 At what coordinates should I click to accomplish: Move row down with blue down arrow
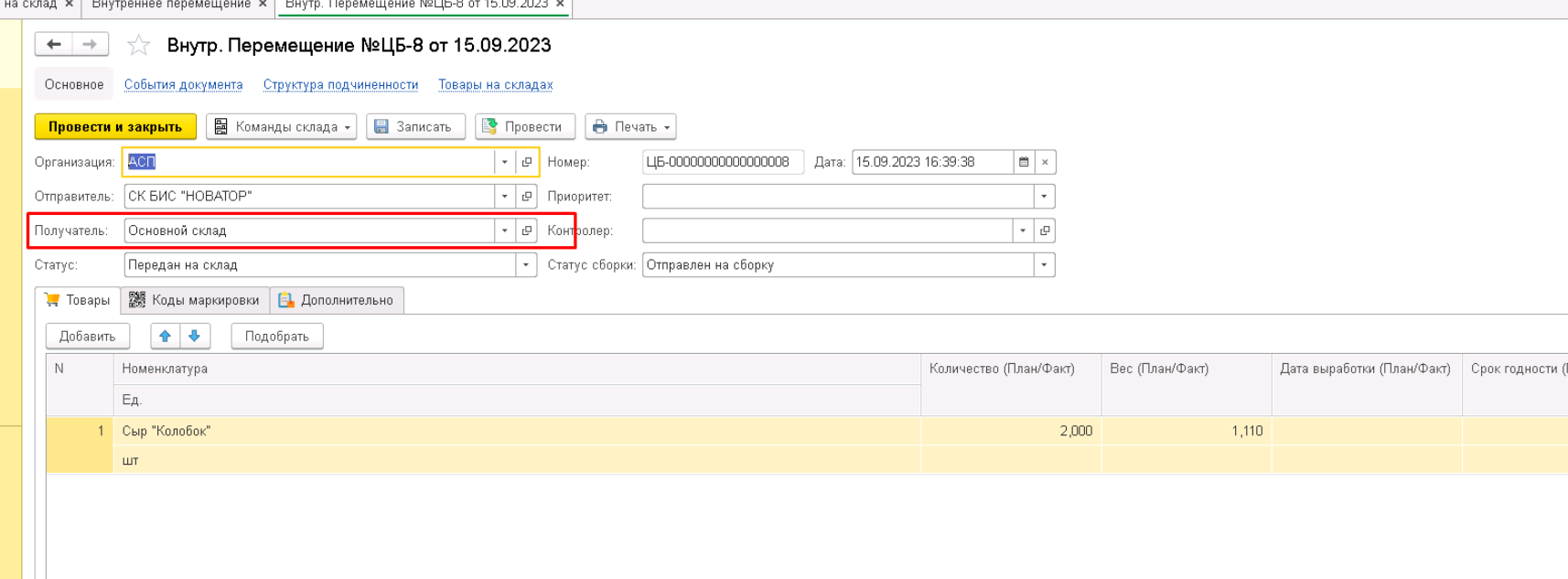194,336
